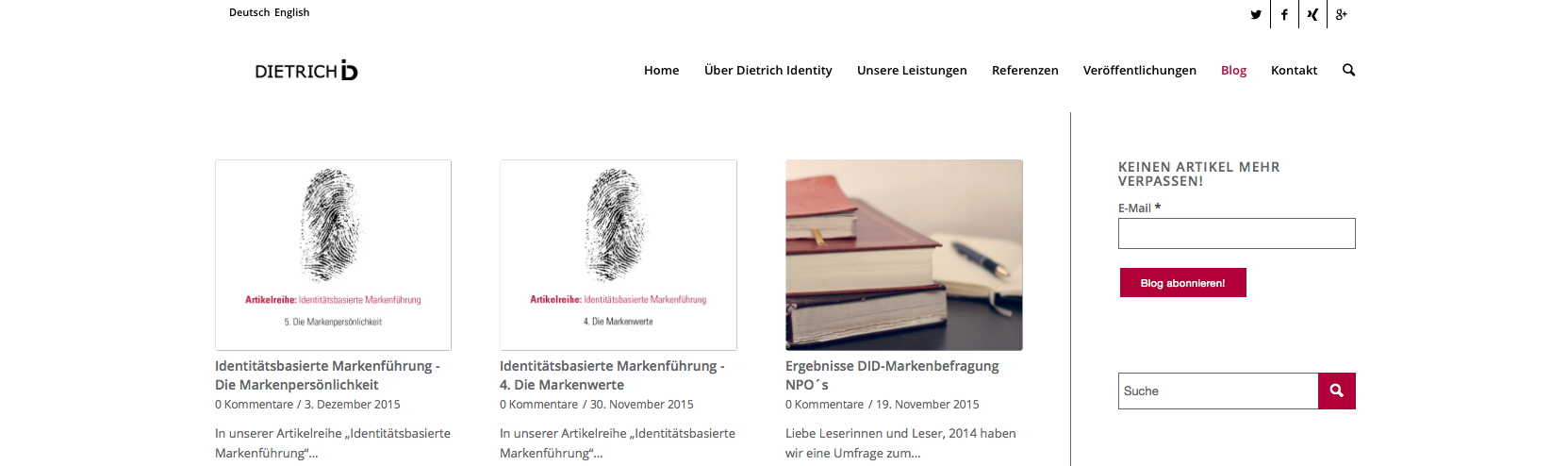Image resolution: width=1568 pixels, height=466 pixels.
Task: Submit the sidebar search with magnifier button
Action: 1336,391
